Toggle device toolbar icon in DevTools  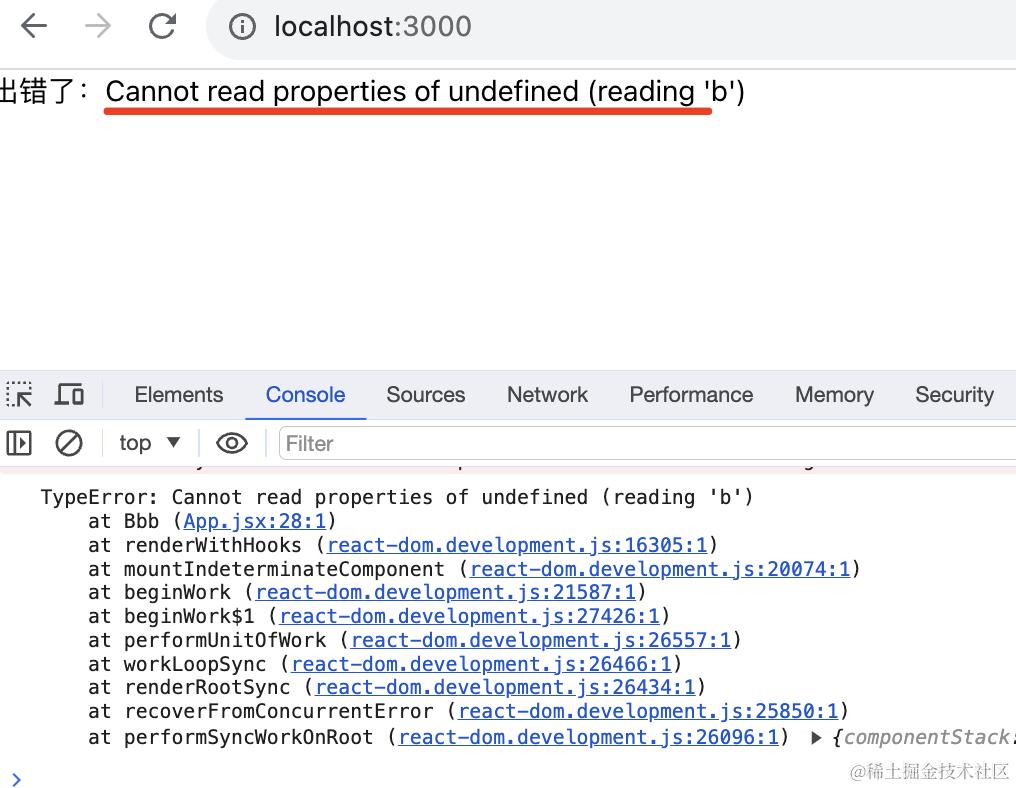coord(69,394)
